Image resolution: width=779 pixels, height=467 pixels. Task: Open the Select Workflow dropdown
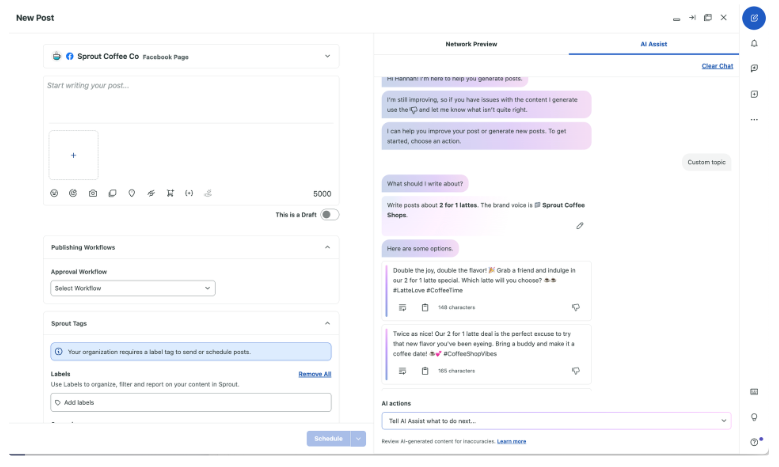[x=133, y=288]
